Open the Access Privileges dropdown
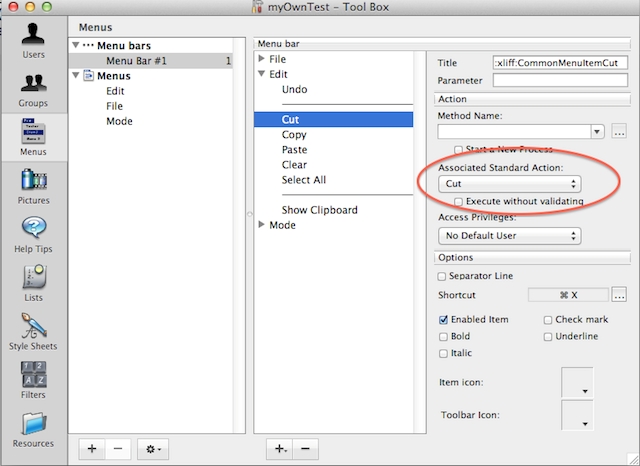The height and width of the screenshot is (466, 640). (x=509, y=236)
